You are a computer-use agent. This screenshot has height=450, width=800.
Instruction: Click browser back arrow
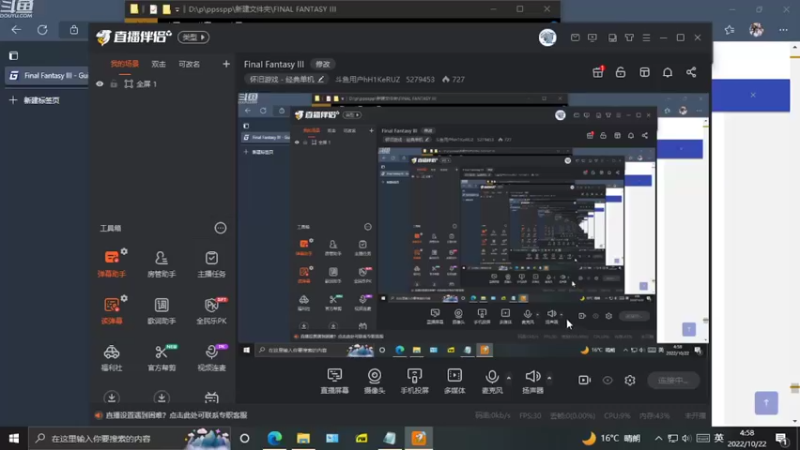(16, 30)
